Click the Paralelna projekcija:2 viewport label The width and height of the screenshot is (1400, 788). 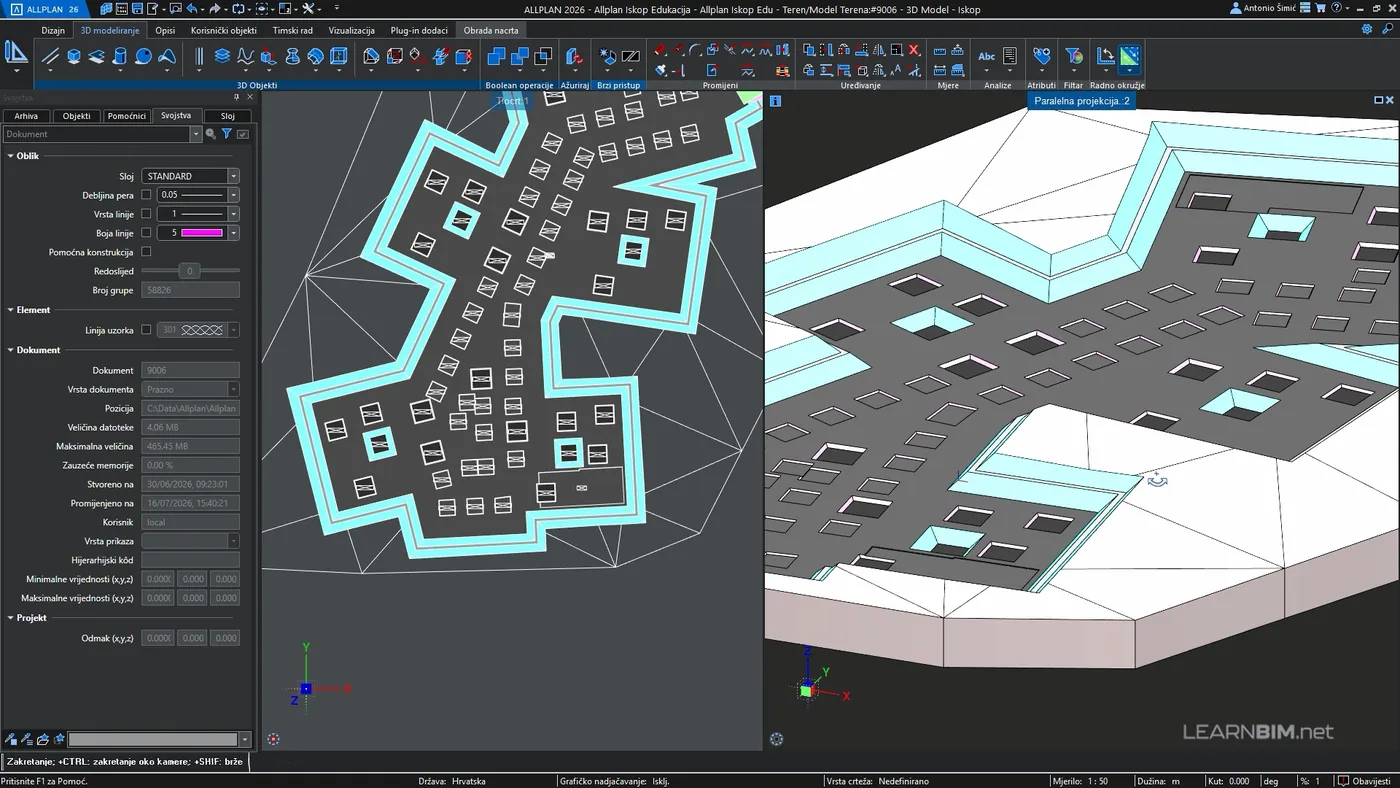click(1082, 101)
